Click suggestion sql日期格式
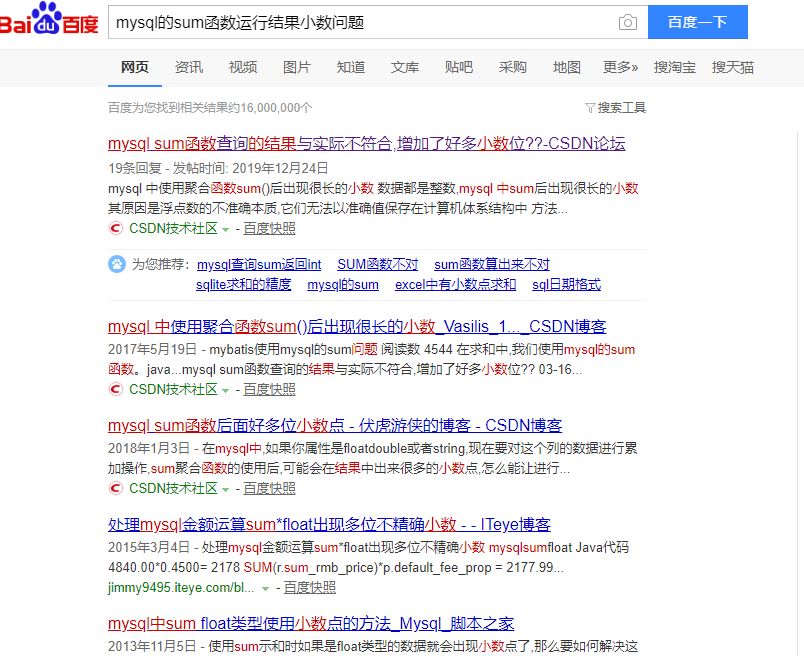 pyautogui.click(x=567, y=285)
